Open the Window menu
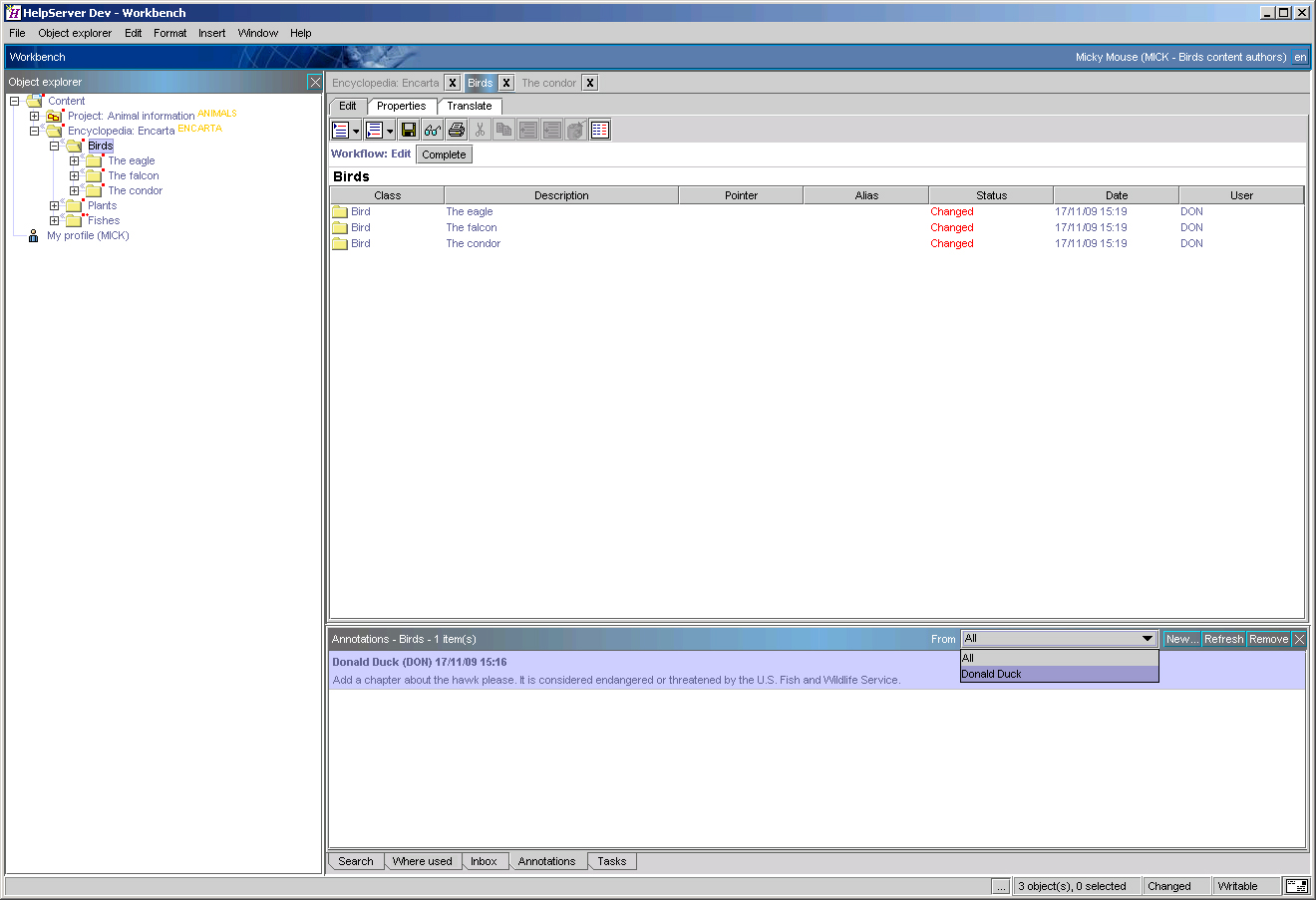 click(258, 33)
